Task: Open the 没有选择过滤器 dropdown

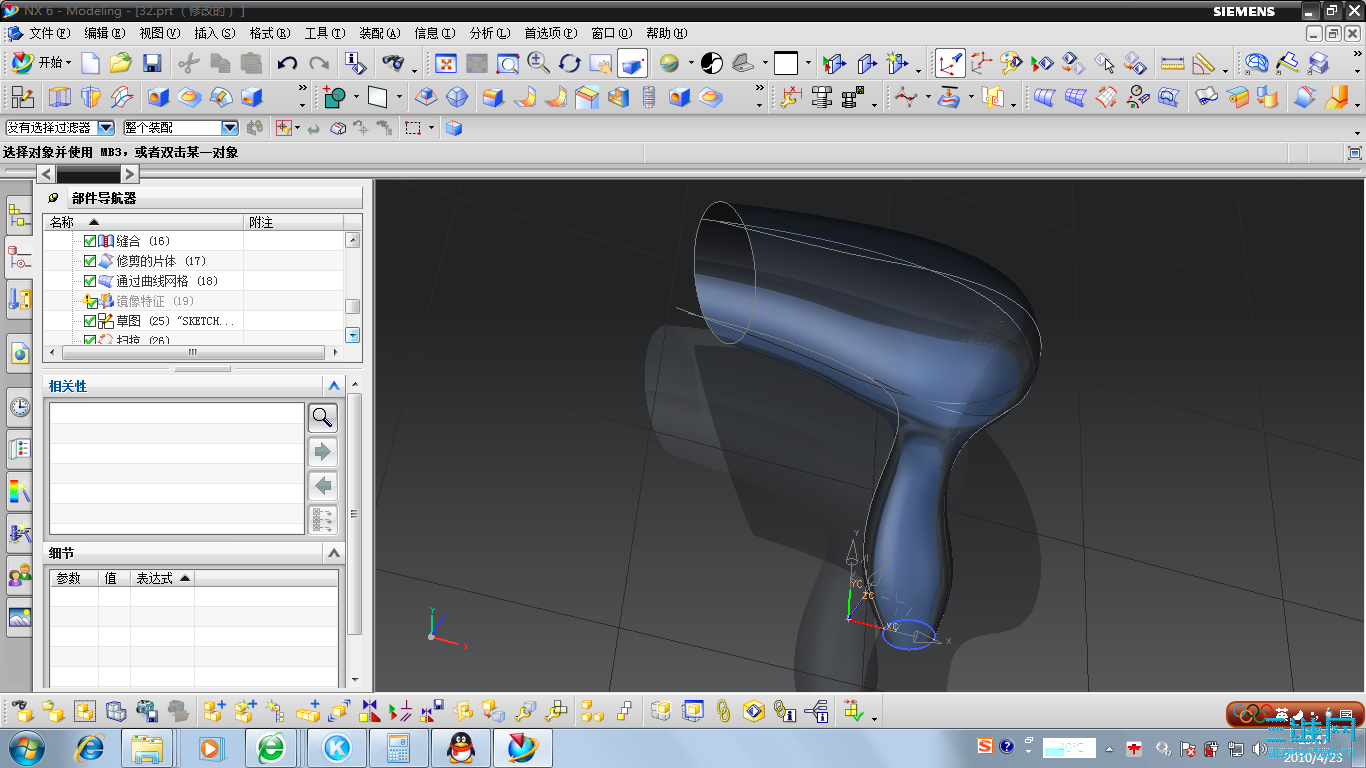Action: (x=105, y=128)
